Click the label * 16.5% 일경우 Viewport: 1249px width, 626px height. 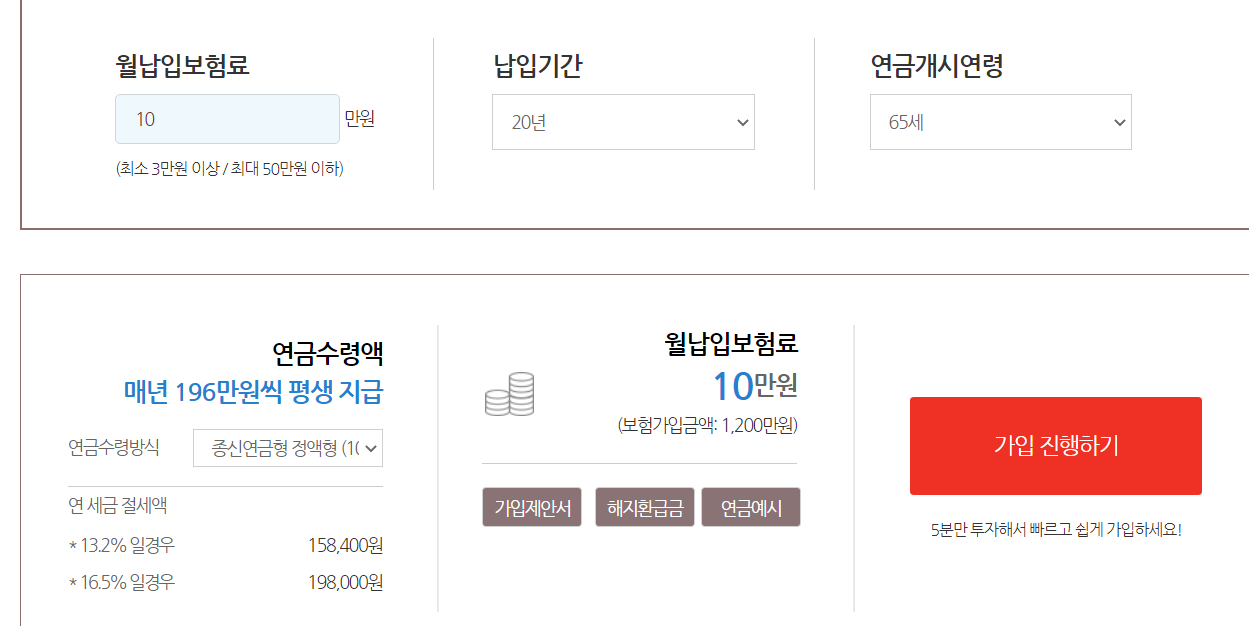[121, 582]
